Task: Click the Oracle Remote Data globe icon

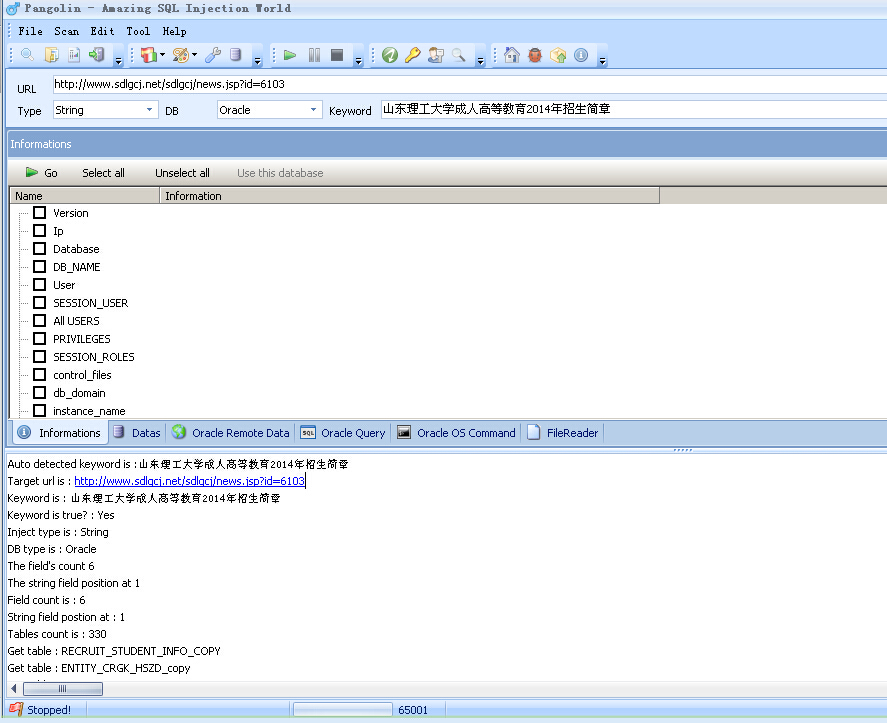Action: [179, 432]
